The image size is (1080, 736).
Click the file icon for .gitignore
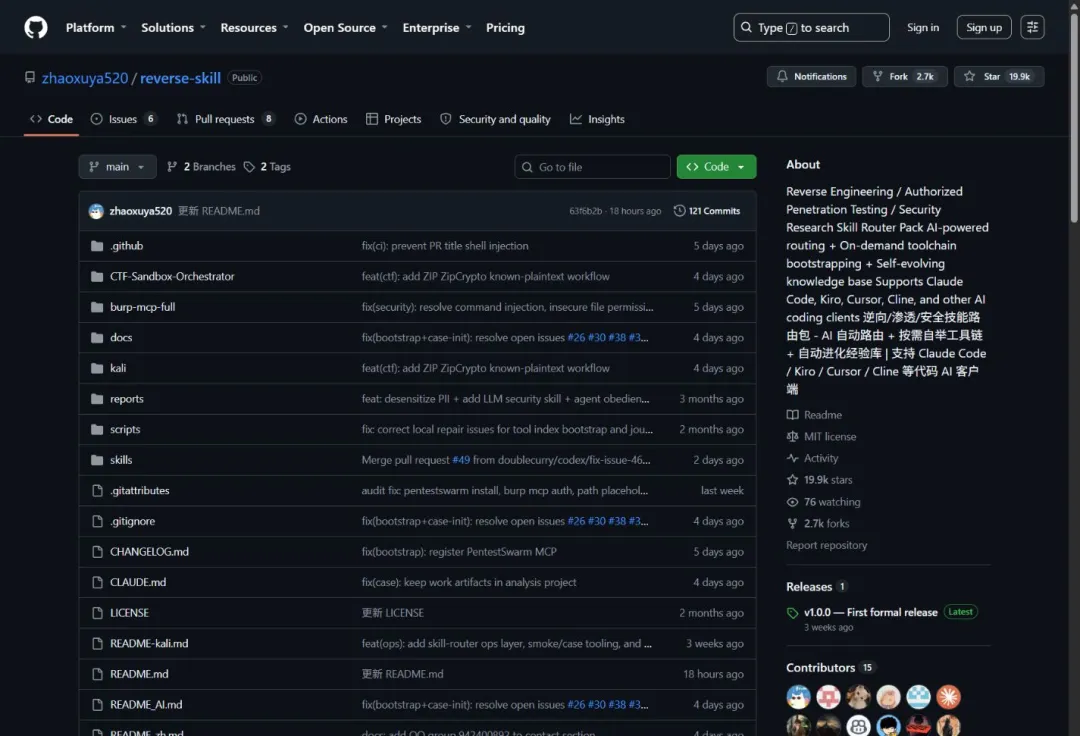(x=97, y=521)
